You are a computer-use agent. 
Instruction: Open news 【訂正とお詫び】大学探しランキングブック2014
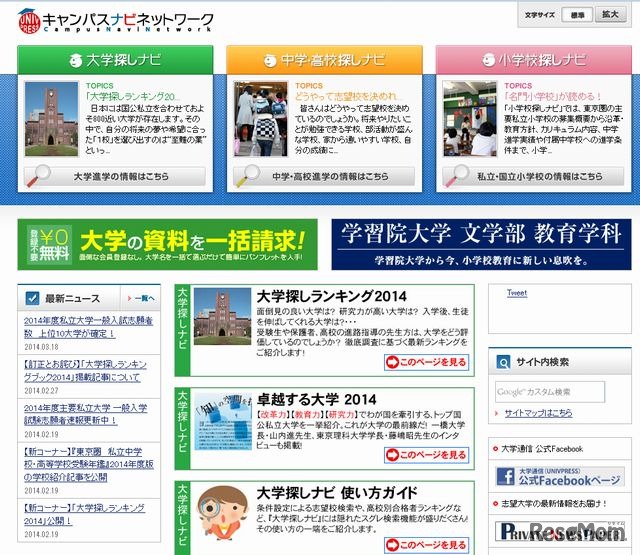click(85, 371)
